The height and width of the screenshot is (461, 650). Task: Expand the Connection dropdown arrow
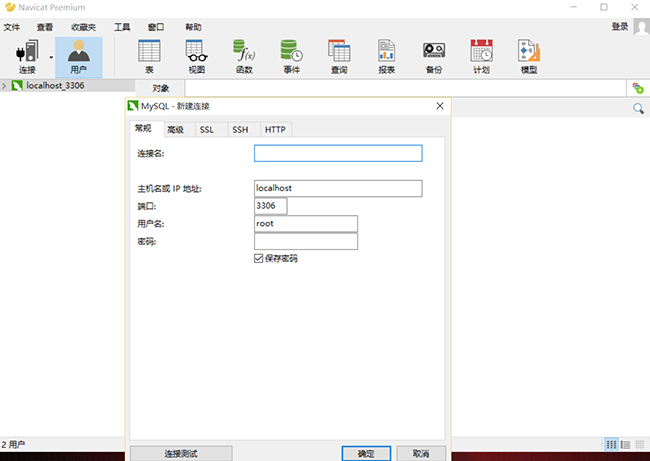[51, 57]
